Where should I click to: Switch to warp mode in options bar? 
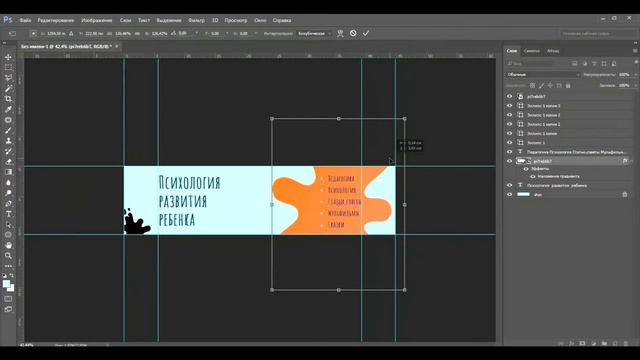coord(340,33)
